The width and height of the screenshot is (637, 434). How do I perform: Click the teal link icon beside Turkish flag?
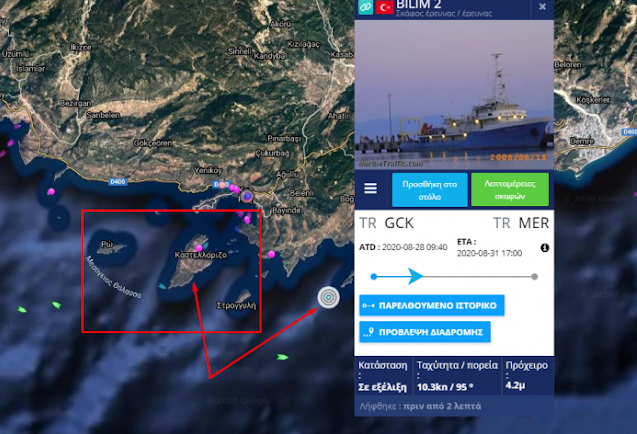(366, 7)
